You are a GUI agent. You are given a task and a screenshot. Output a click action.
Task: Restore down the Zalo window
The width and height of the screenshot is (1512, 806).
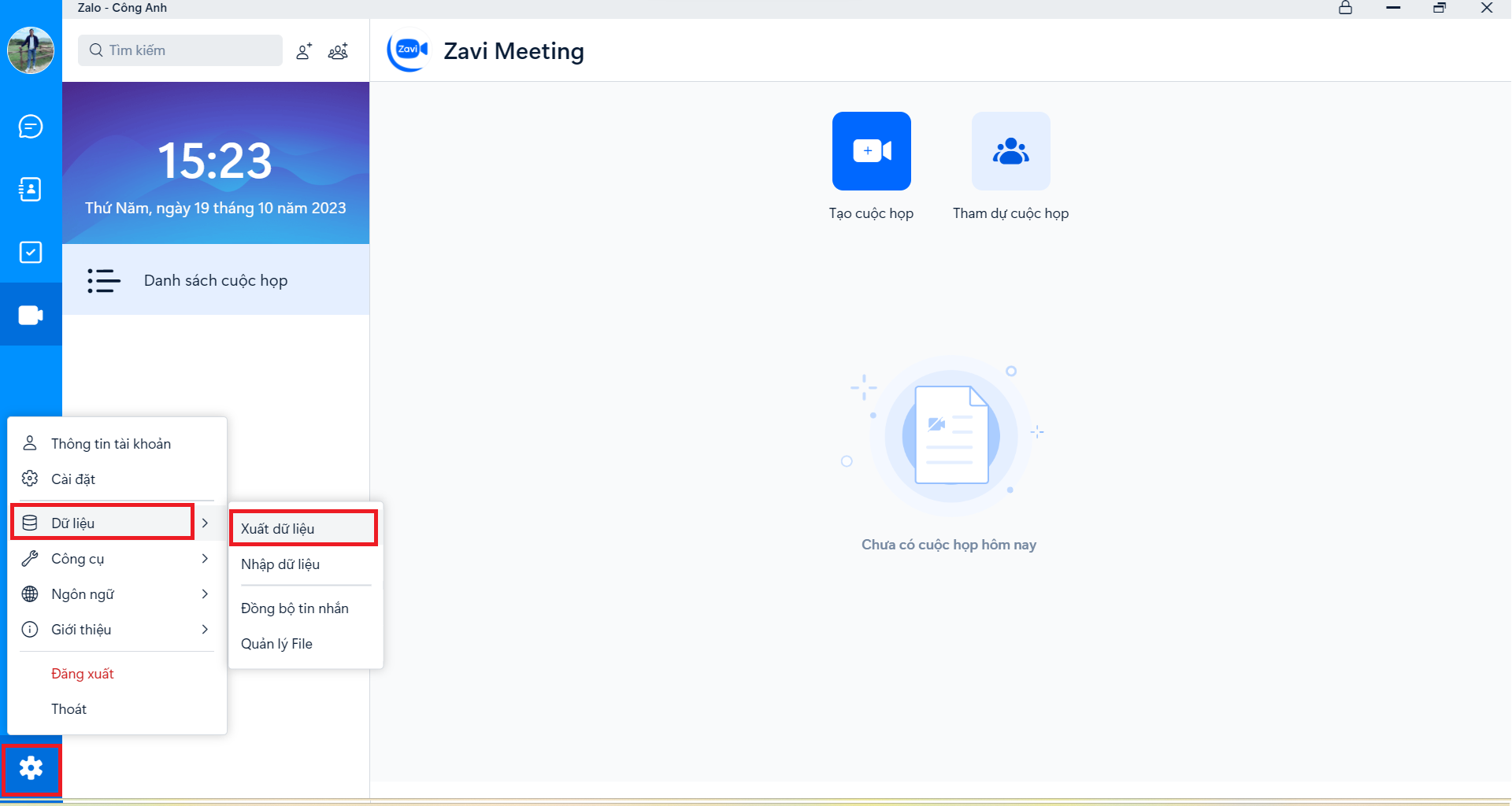click(1440, 8)
